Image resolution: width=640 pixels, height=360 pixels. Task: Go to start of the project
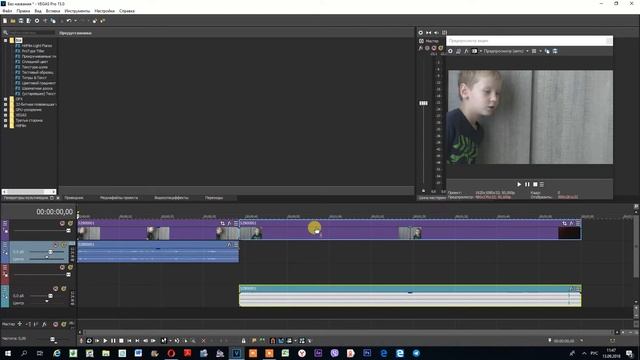point(129,341)
